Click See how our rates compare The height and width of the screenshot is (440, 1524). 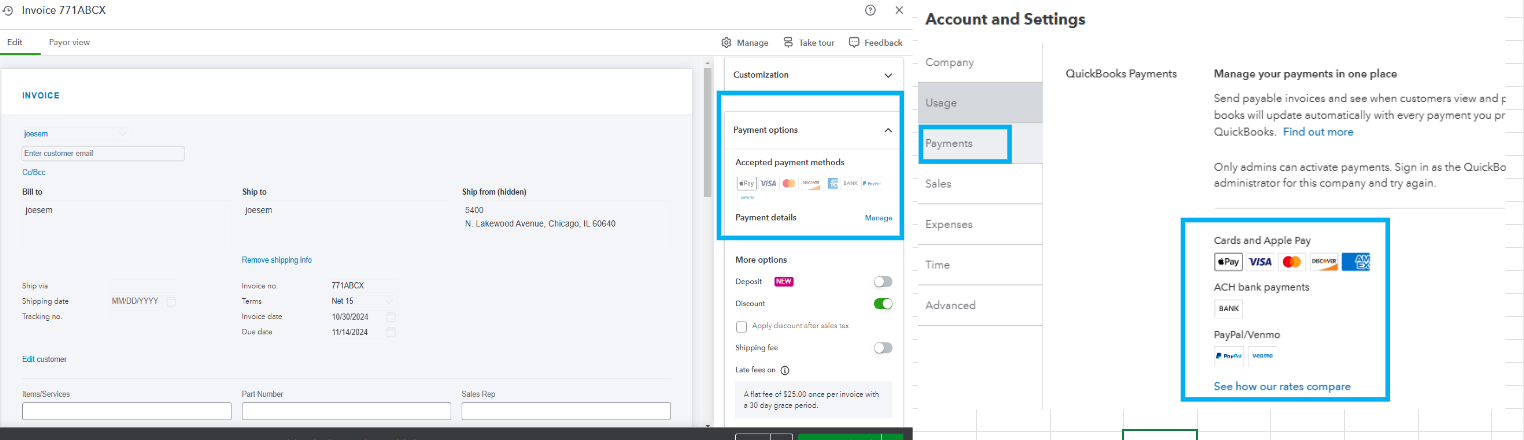pos(1282,386)
